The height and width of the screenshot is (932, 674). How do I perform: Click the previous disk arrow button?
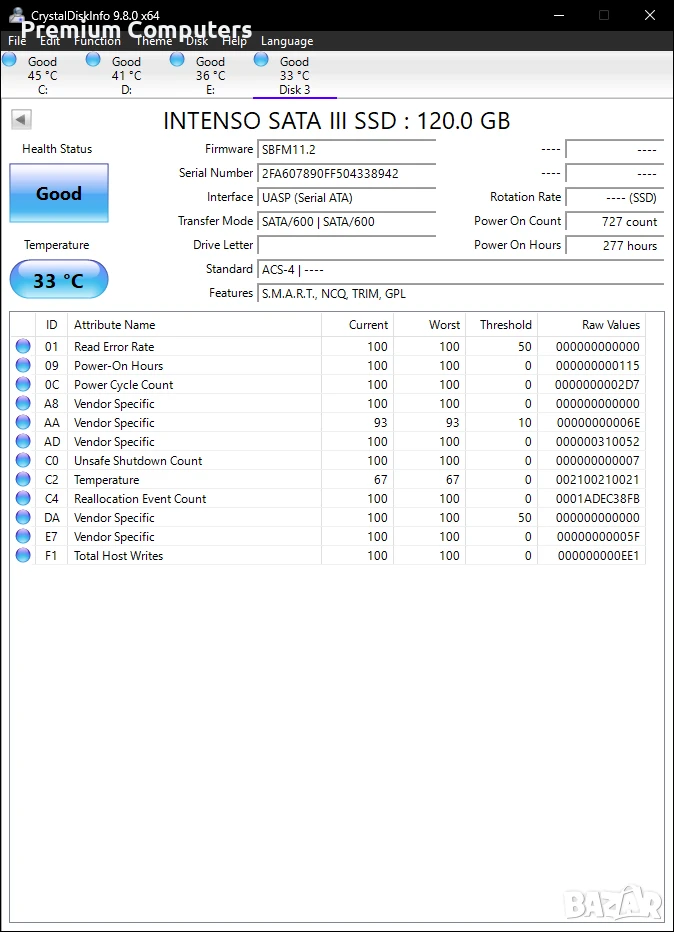[21, 119]
